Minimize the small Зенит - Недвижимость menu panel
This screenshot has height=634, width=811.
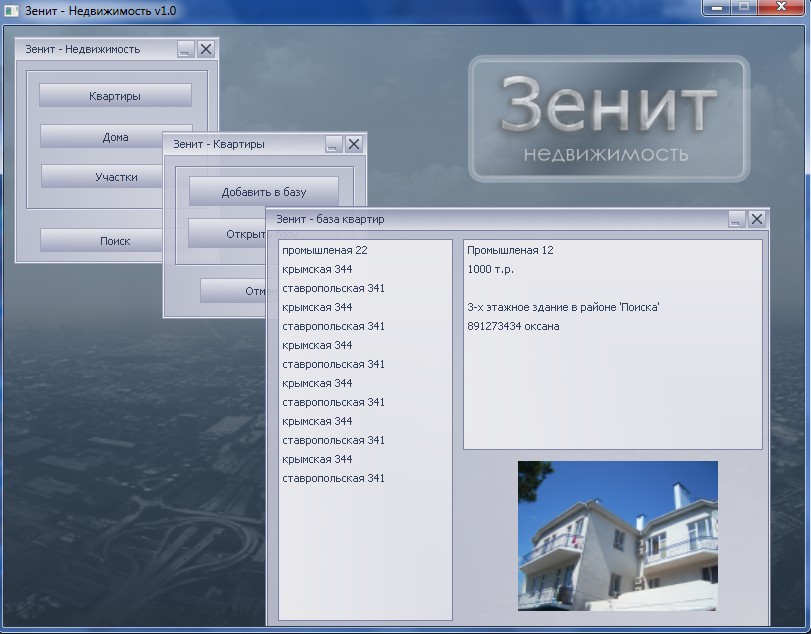[186, 49]
